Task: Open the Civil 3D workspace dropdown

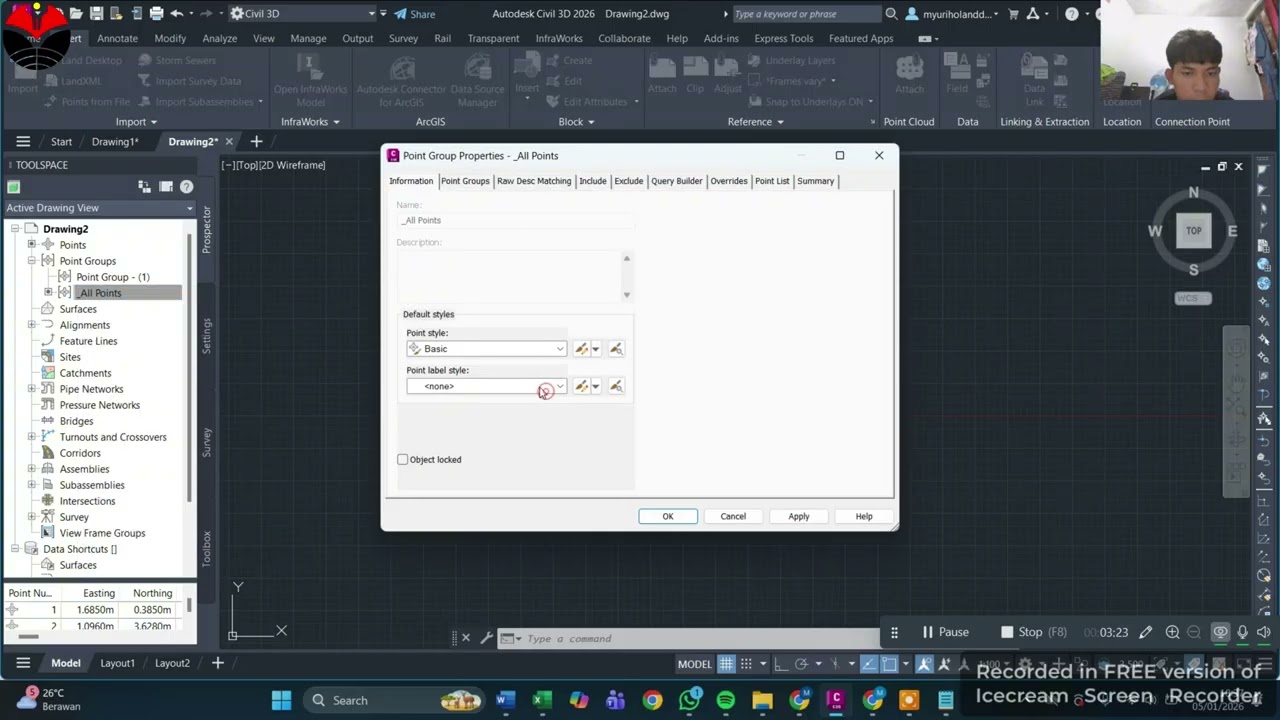Action: pyautogui.click(x=304, y=14)
